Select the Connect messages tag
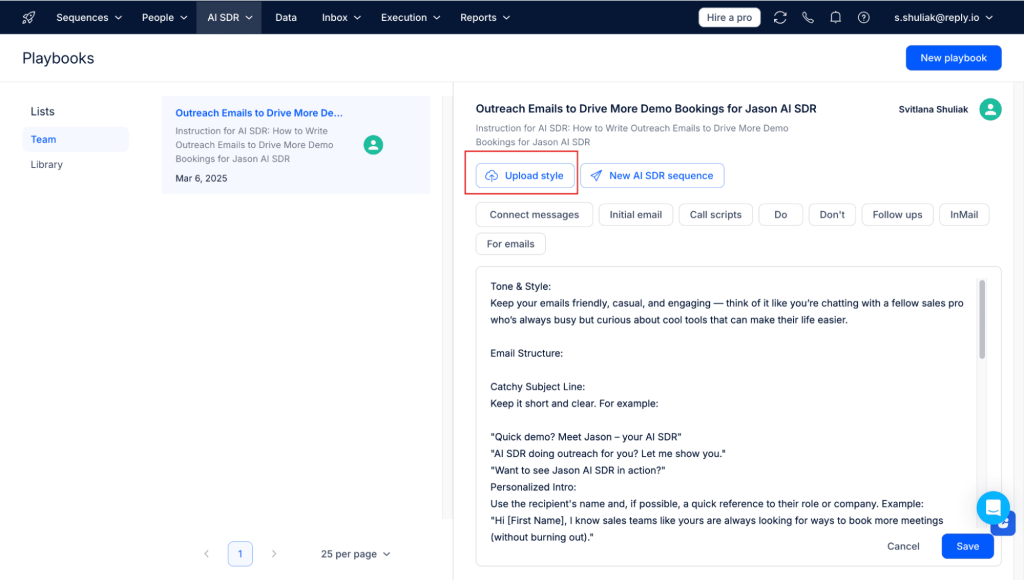The image size is (1024, 581). (x=534, y=215)
